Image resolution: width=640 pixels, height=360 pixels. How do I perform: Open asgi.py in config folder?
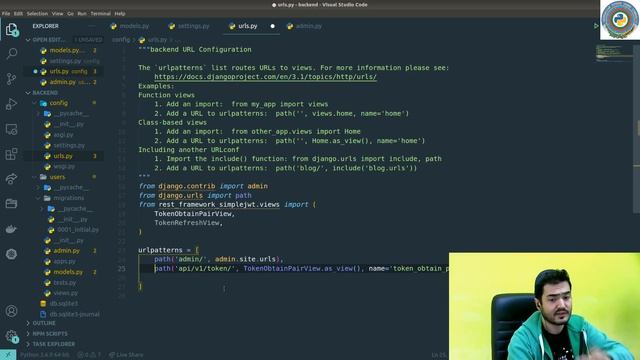pos(63,135)
